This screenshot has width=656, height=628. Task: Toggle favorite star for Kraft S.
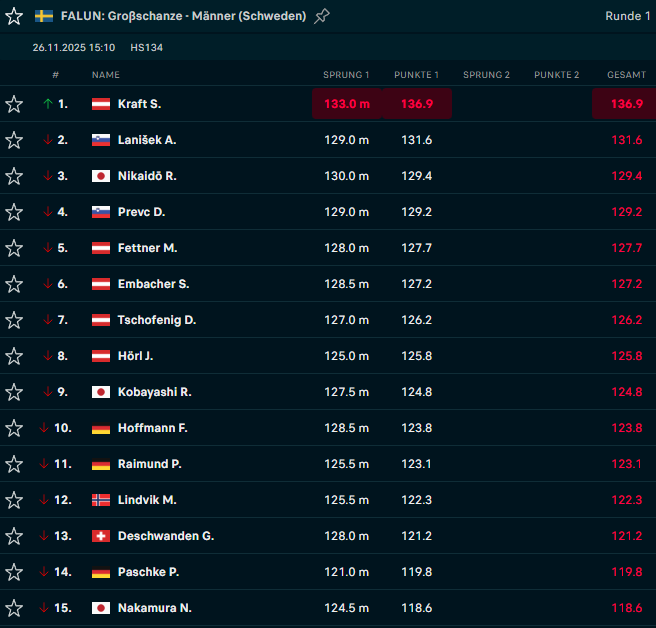[14, 104]
